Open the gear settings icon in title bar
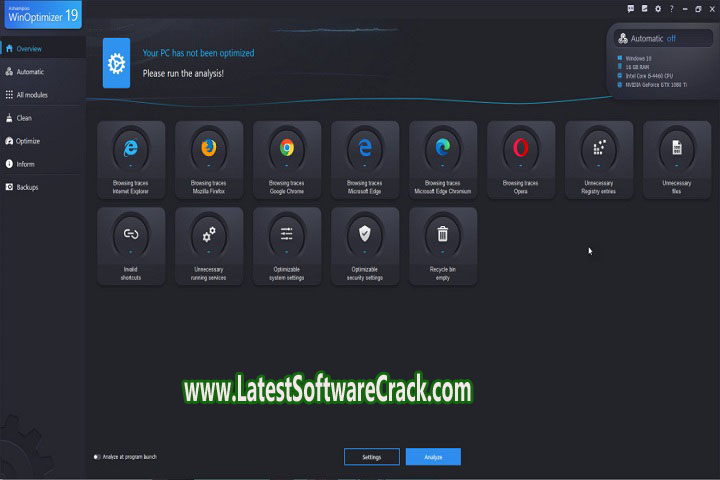Viewport: 720px width, 480px height. (x=659, y=8)
